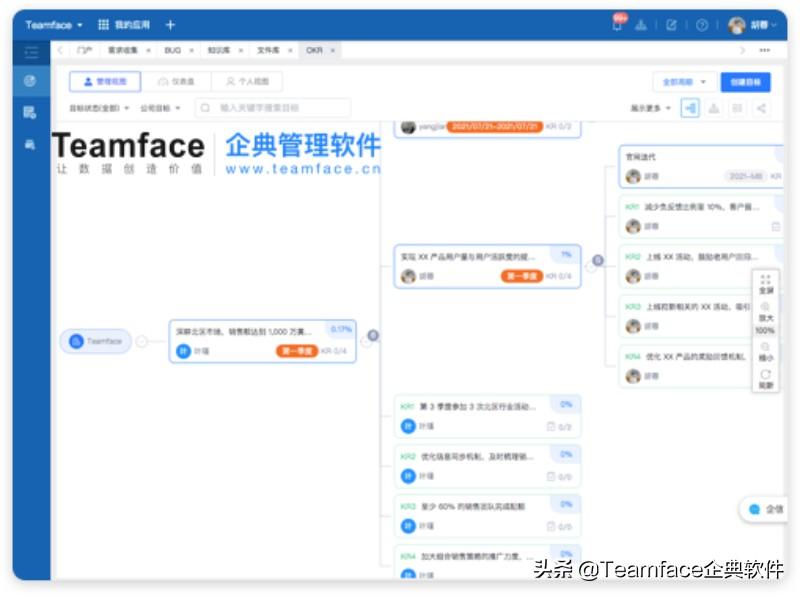Open the notification bell with 99+ badge
Image resolution: width=800 pixels, height=596 pixels.
618,23
